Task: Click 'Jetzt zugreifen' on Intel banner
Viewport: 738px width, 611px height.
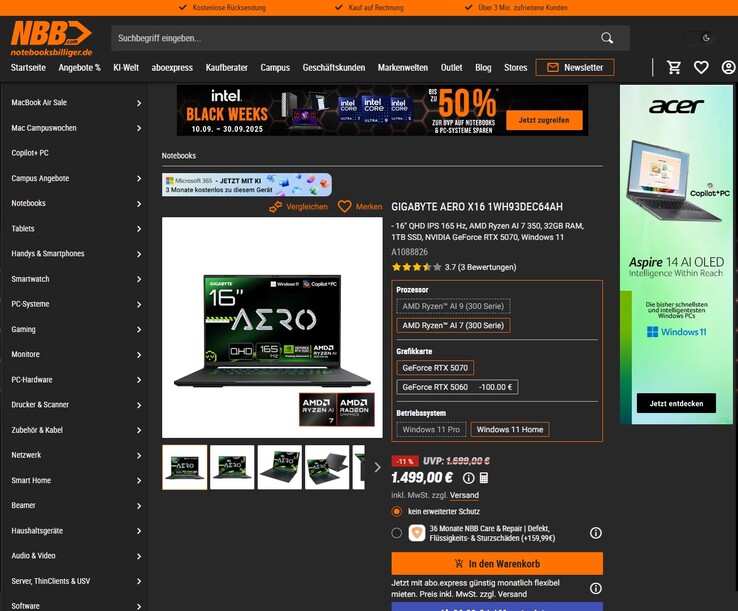Action: coord(544,120)
